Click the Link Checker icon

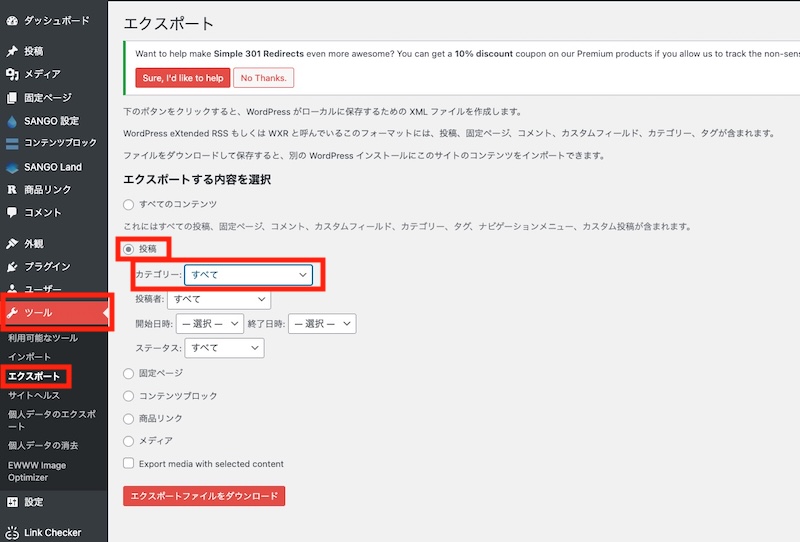click(12, 533)
